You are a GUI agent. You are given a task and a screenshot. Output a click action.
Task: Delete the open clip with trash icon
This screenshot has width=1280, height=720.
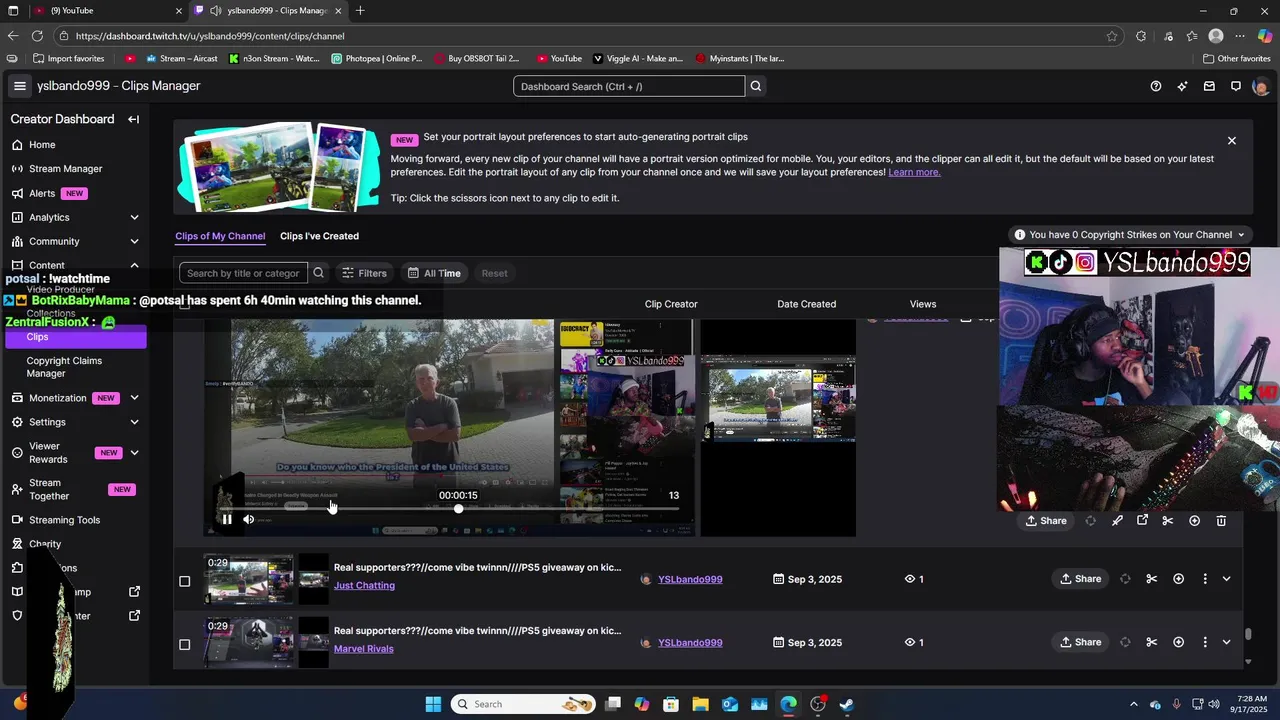click(1221, 521)
